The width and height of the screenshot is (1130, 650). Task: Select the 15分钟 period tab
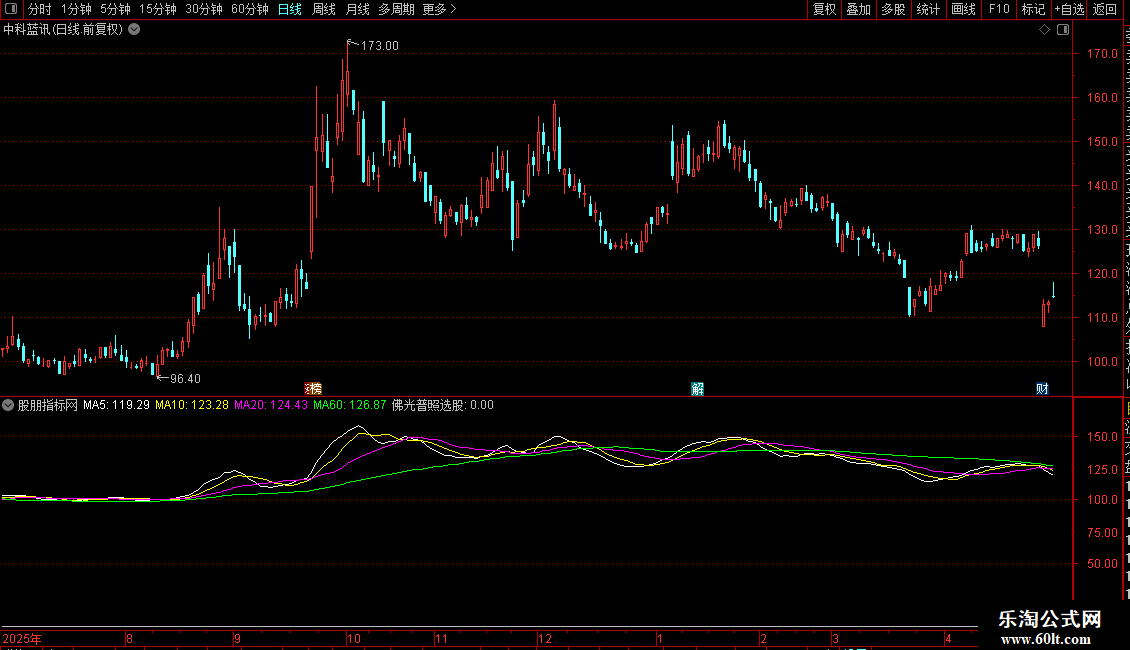(158, 9)
